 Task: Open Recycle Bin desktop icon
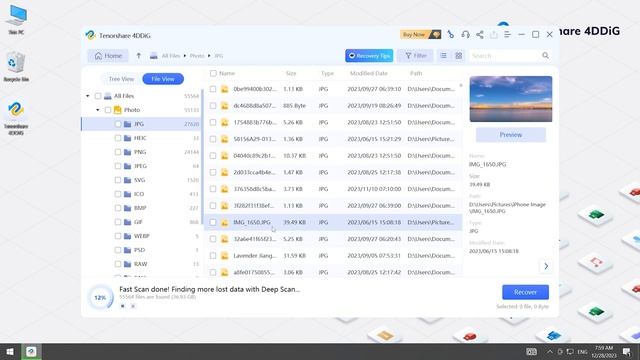point(16,67)
